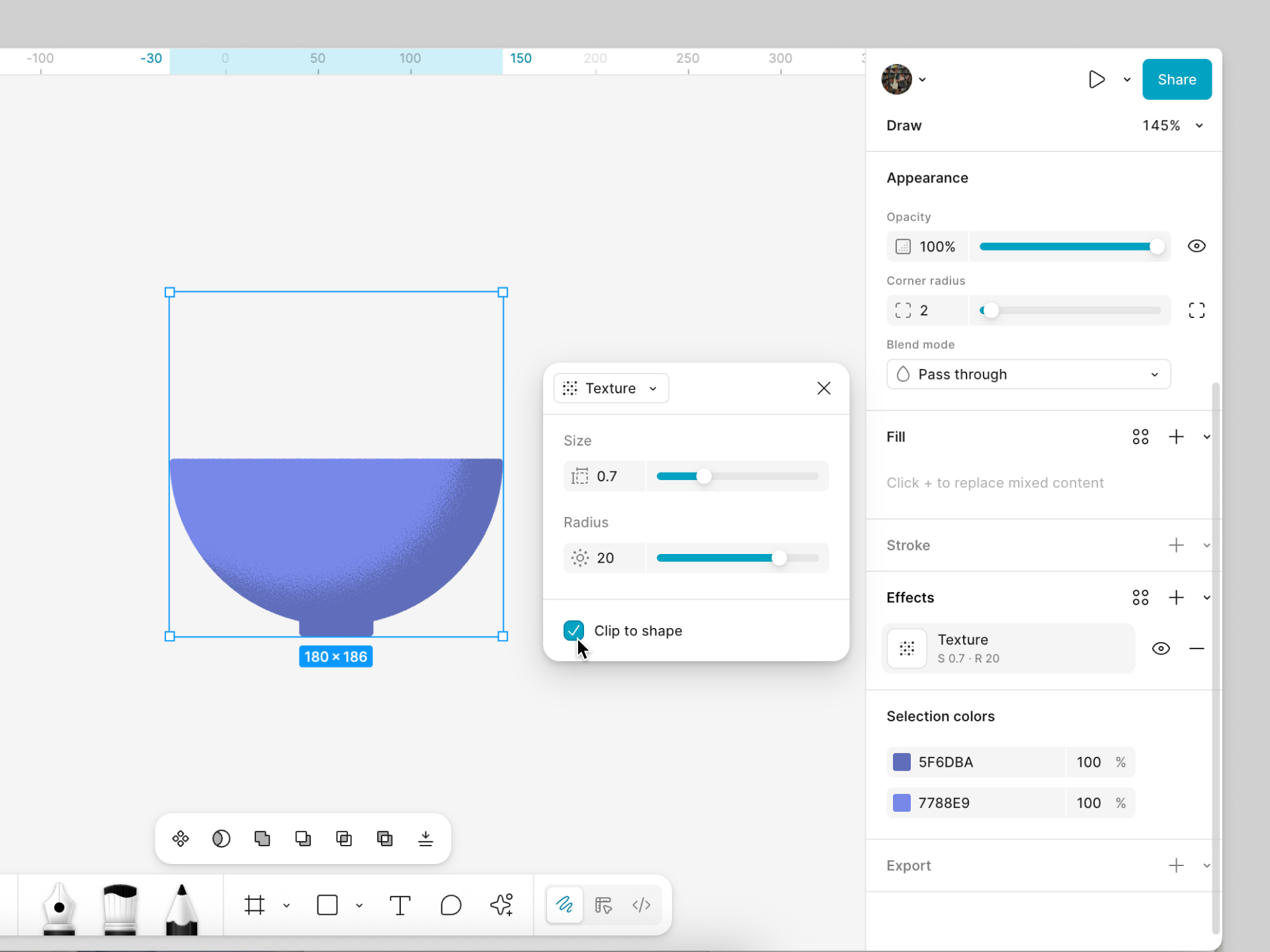Click the Present play button
1270x952 pixels.
(1097, 79)
